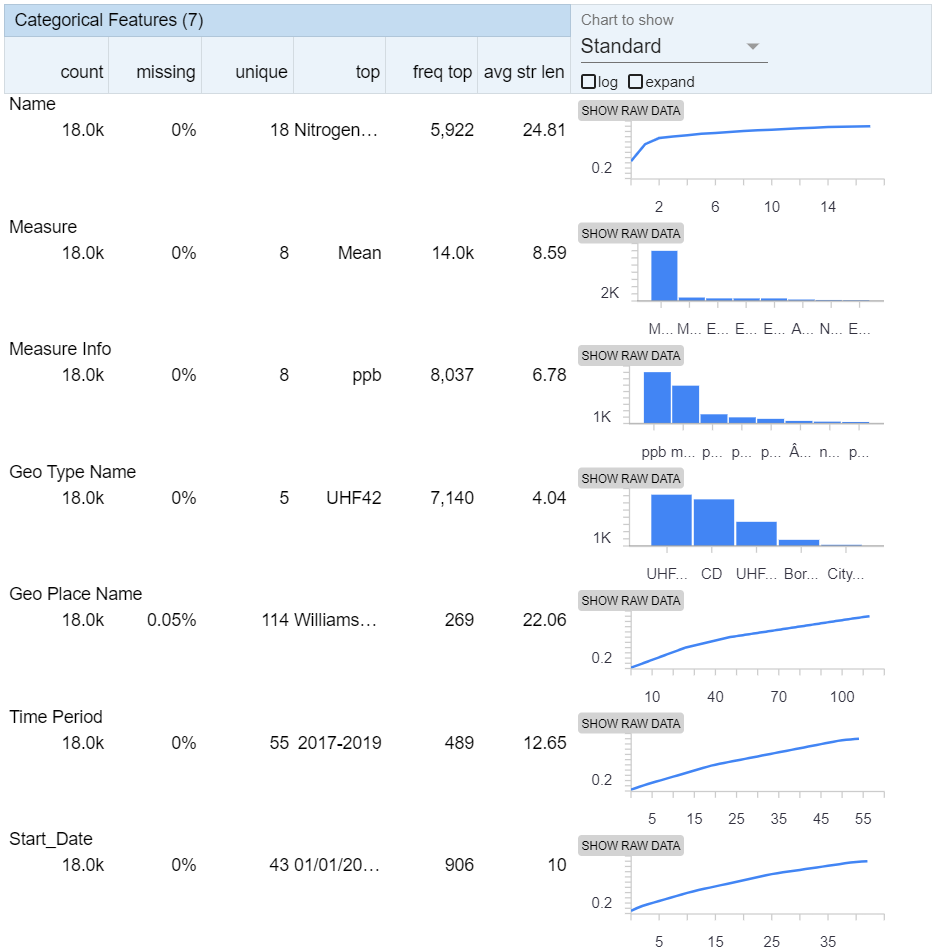The width and height of the screenshot is (938, 952).
Task: Click unique value 55
Action: click(x=279, y=743)
